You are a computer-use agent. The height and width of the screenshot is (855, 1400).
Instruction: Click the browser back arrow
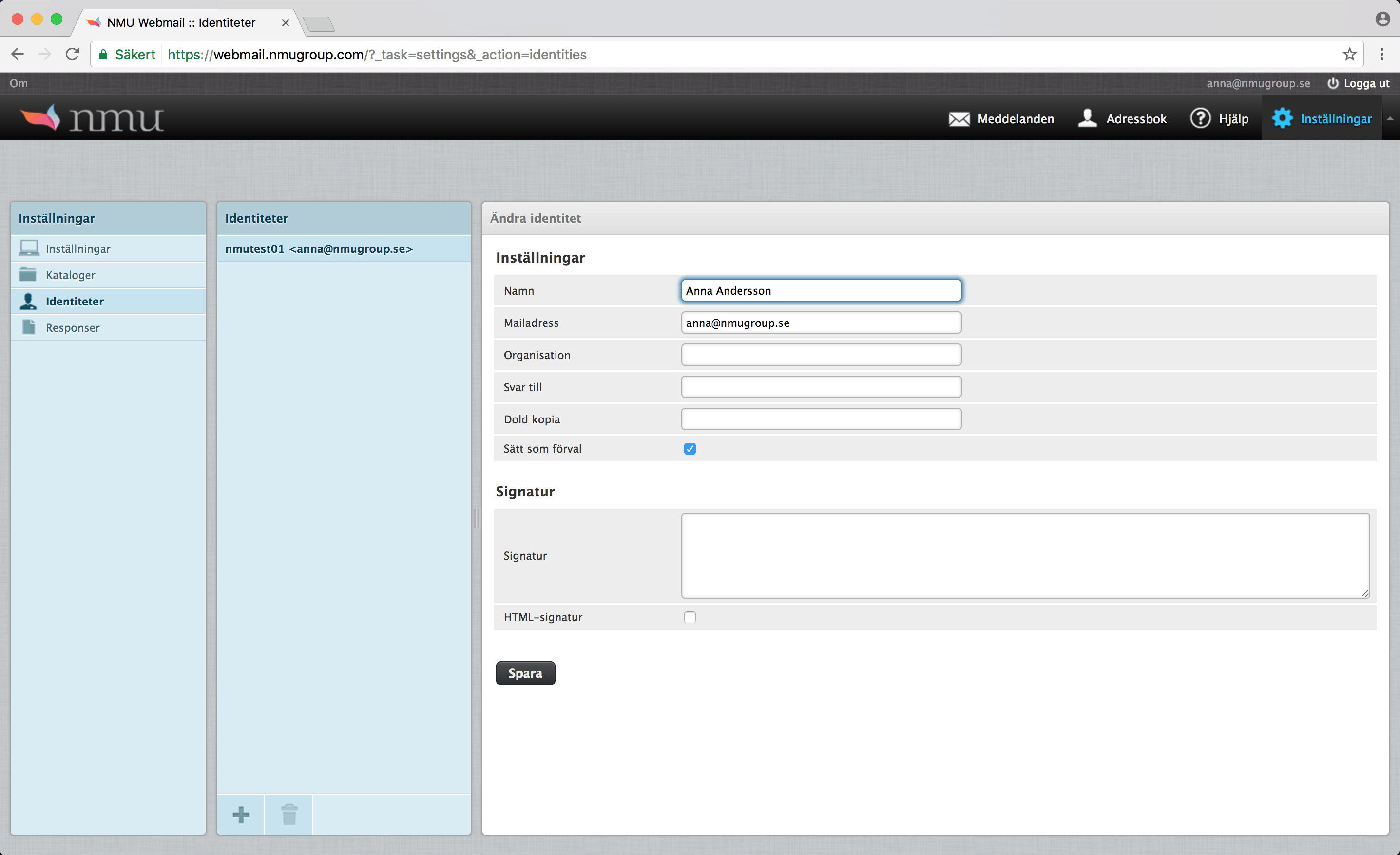tap(18, 55)
